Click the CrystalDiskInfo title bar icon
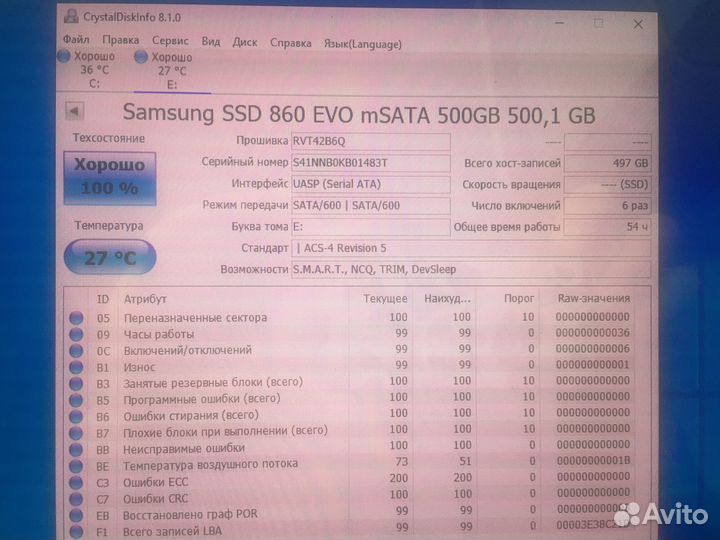This screenshot has width=720, height=540. pos(71,17)
